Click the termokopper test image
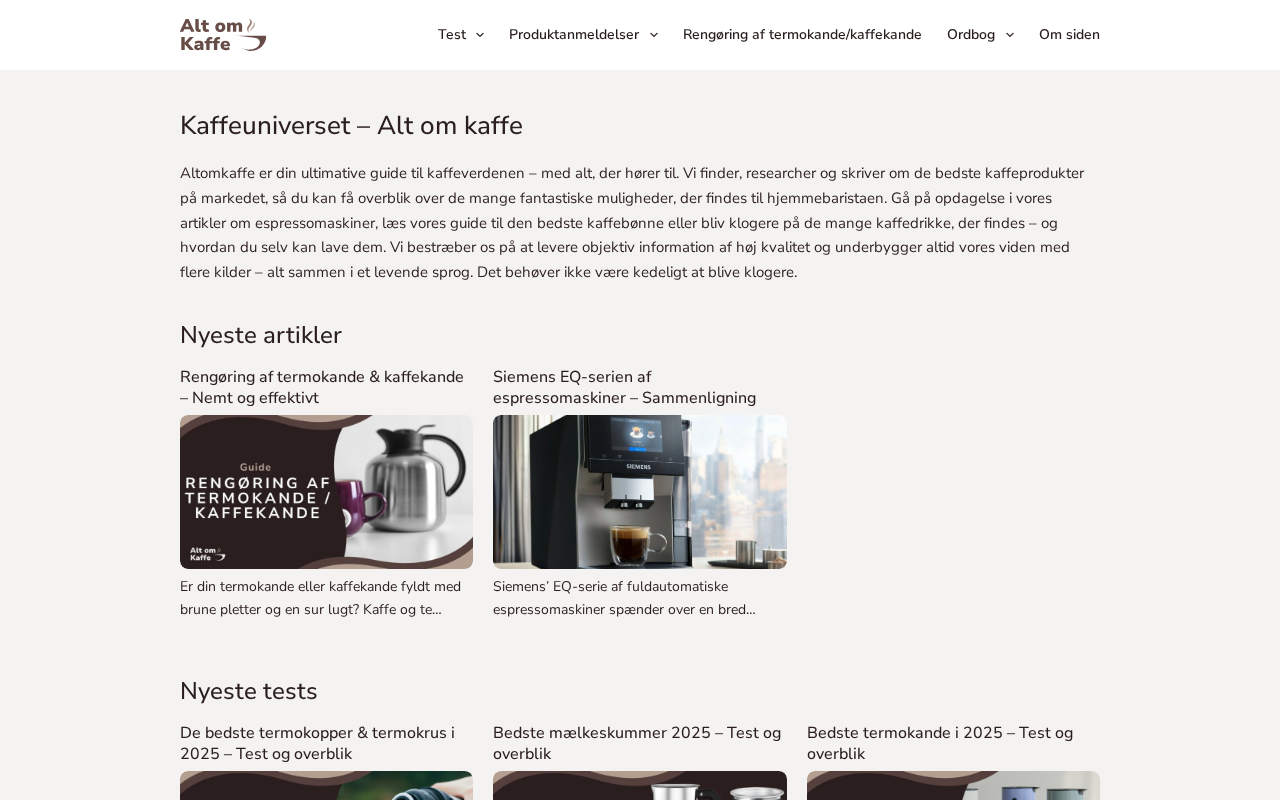Screen dimensions: 1280x800 (326, 786)
